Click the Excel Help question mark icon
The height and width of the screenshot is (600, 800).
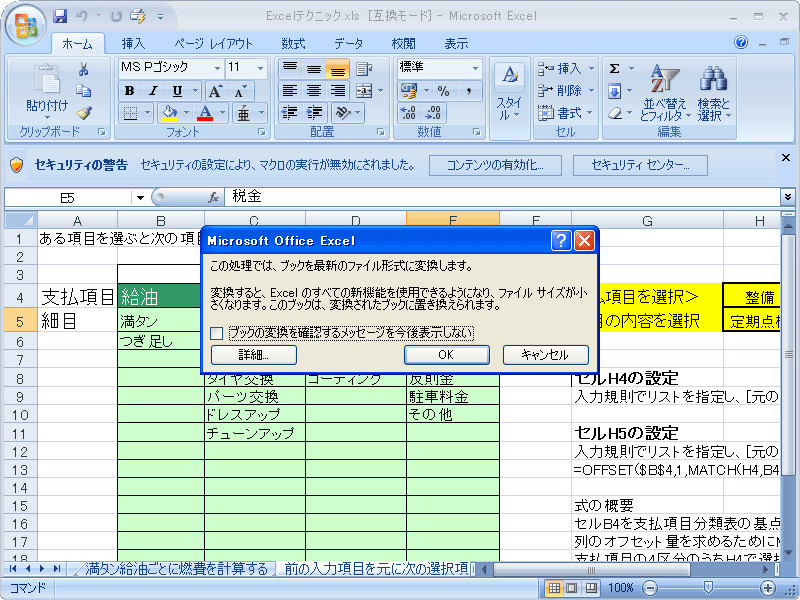[741, 42]
